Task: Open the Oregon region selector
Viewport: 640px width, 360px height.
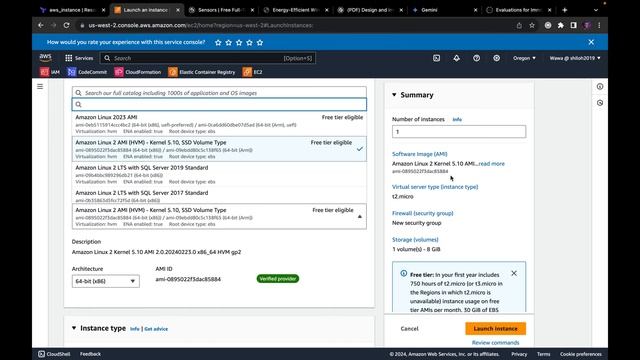Action: point(524,58)
